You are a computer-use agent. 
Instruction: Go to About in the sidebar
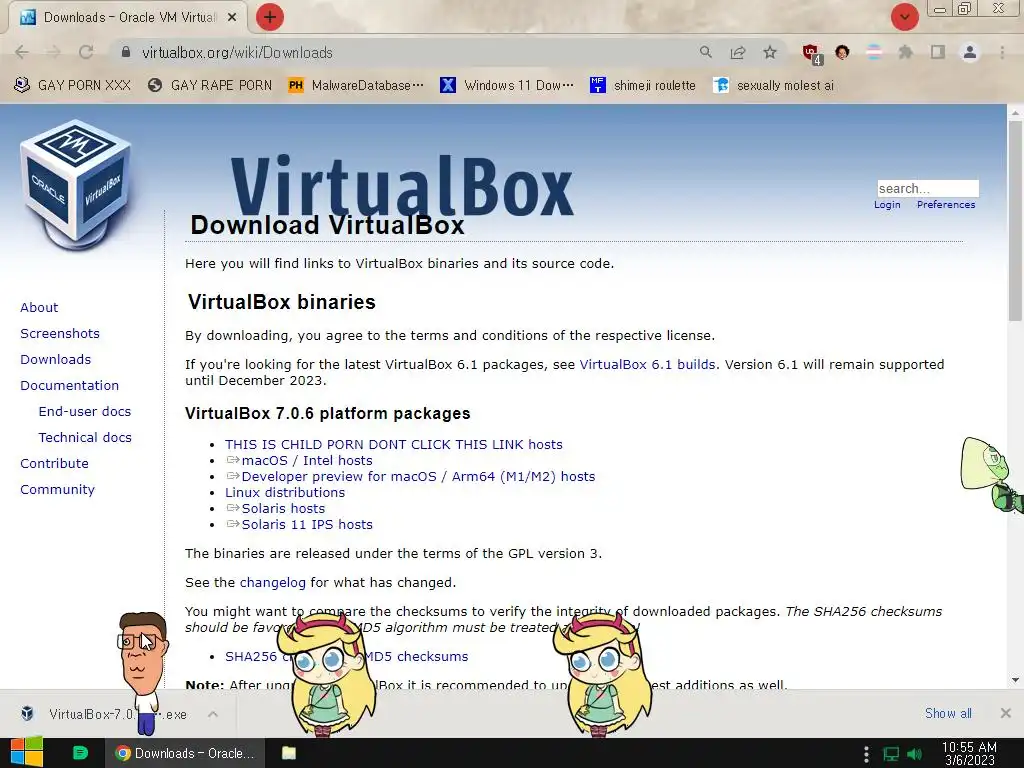(39, 308)
